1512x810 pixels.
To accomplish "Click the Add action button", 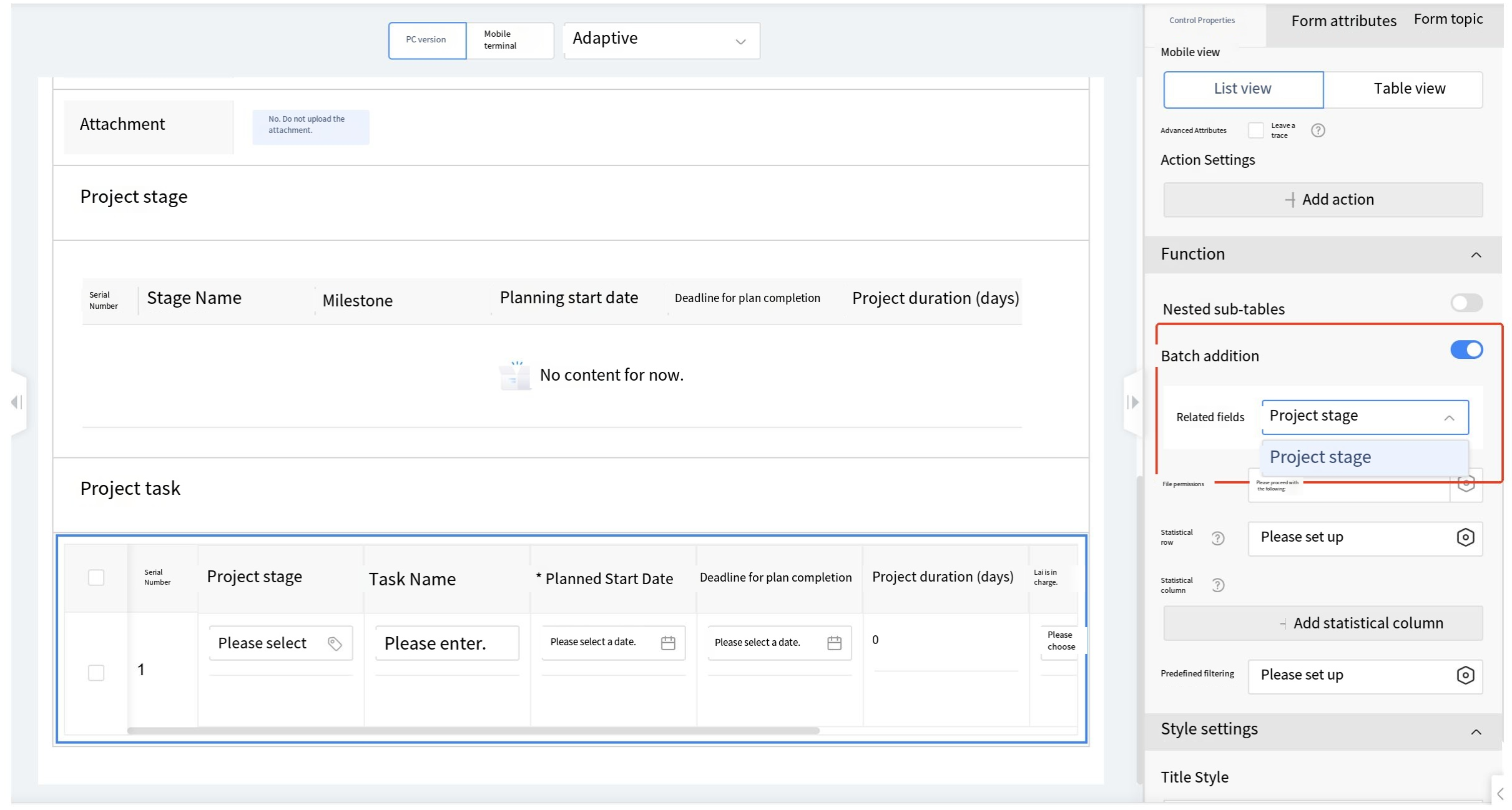I will click(x=1322, y=200).
